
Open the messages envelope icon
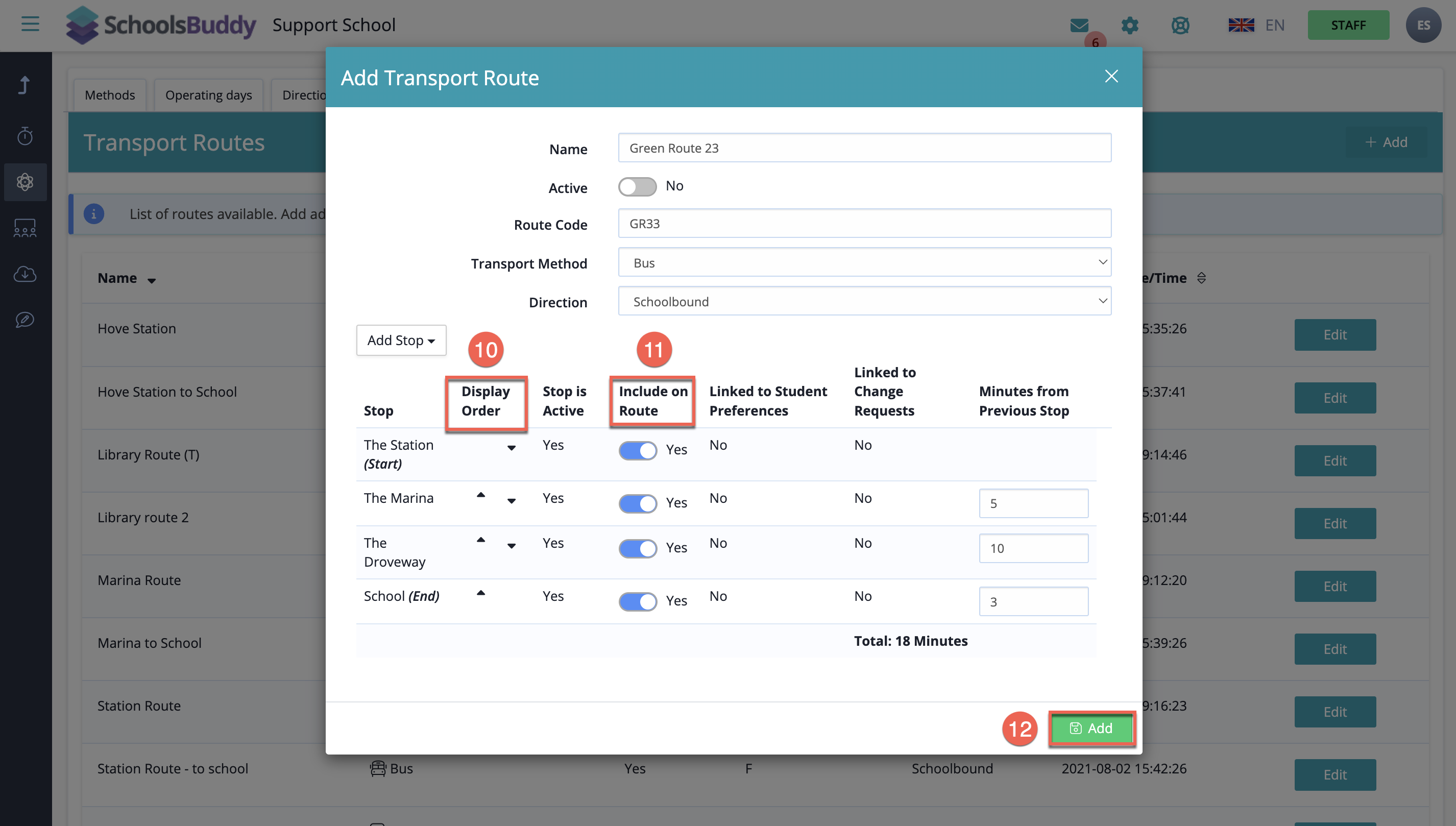point(1079,25)
